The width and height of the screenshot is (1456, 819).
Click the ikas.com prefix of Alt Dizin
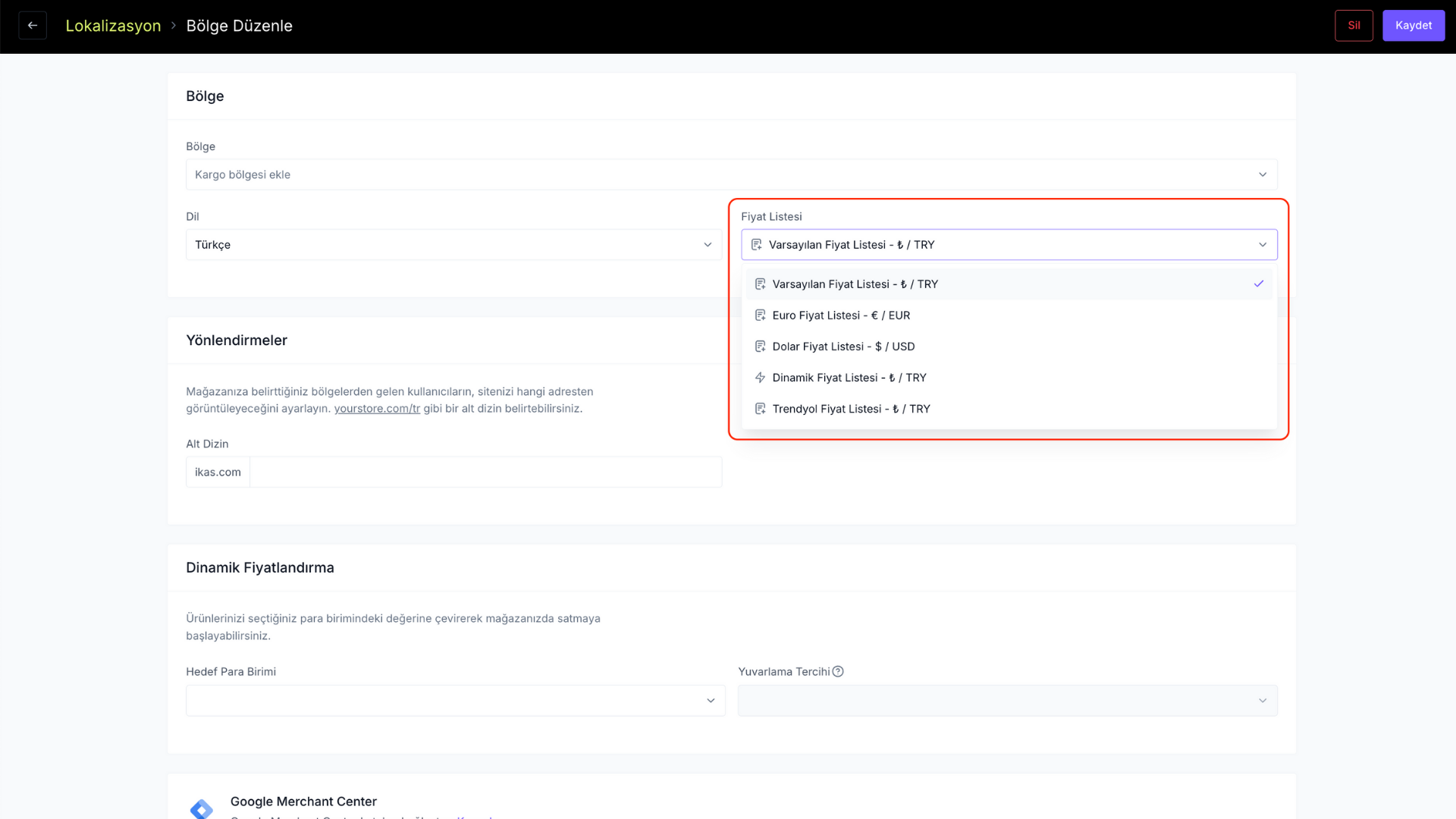click(x=218, y=472)
